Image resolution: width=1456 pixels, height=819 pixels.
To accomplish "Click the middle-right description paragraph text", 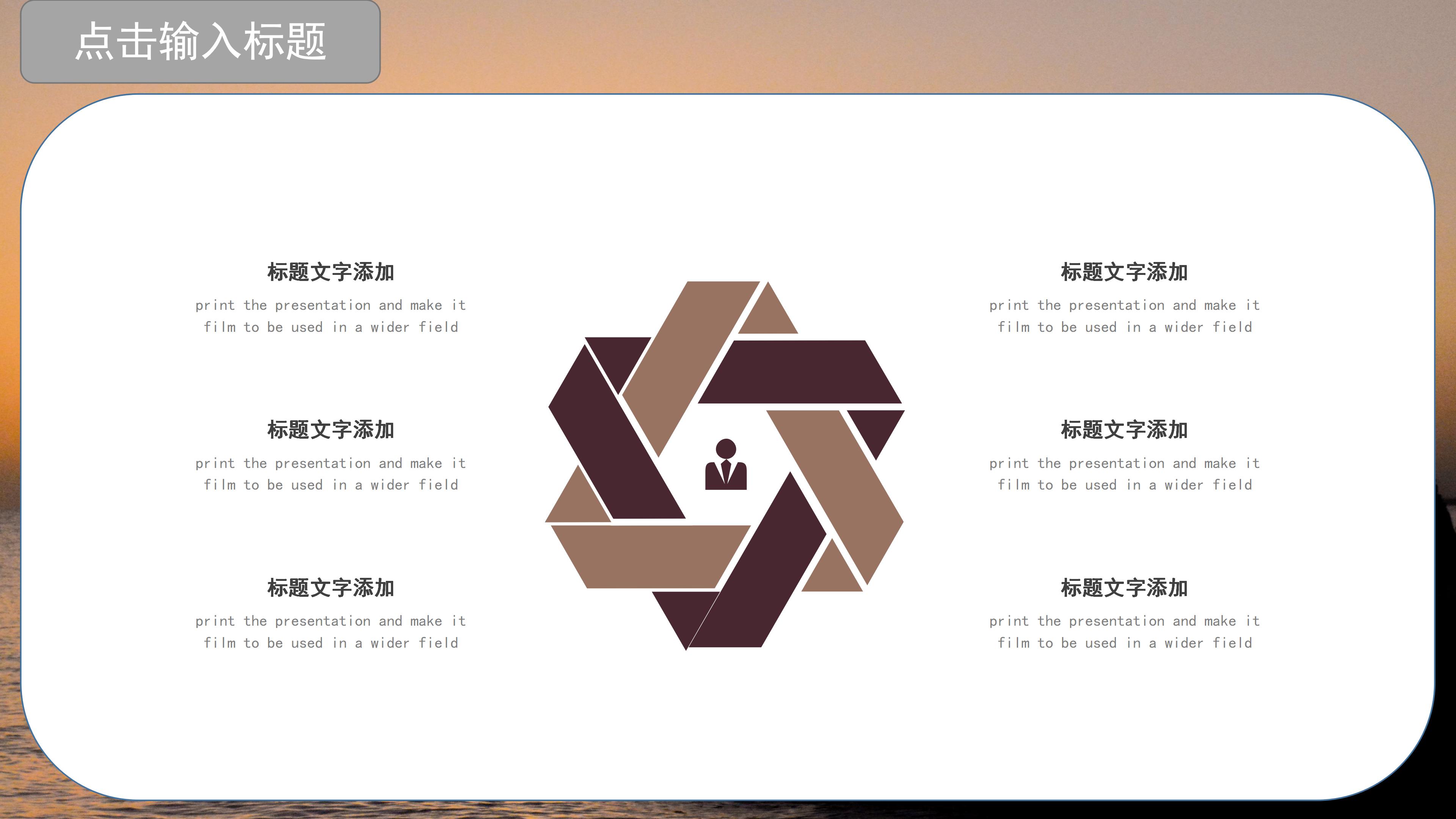I will coord(1124,474).
